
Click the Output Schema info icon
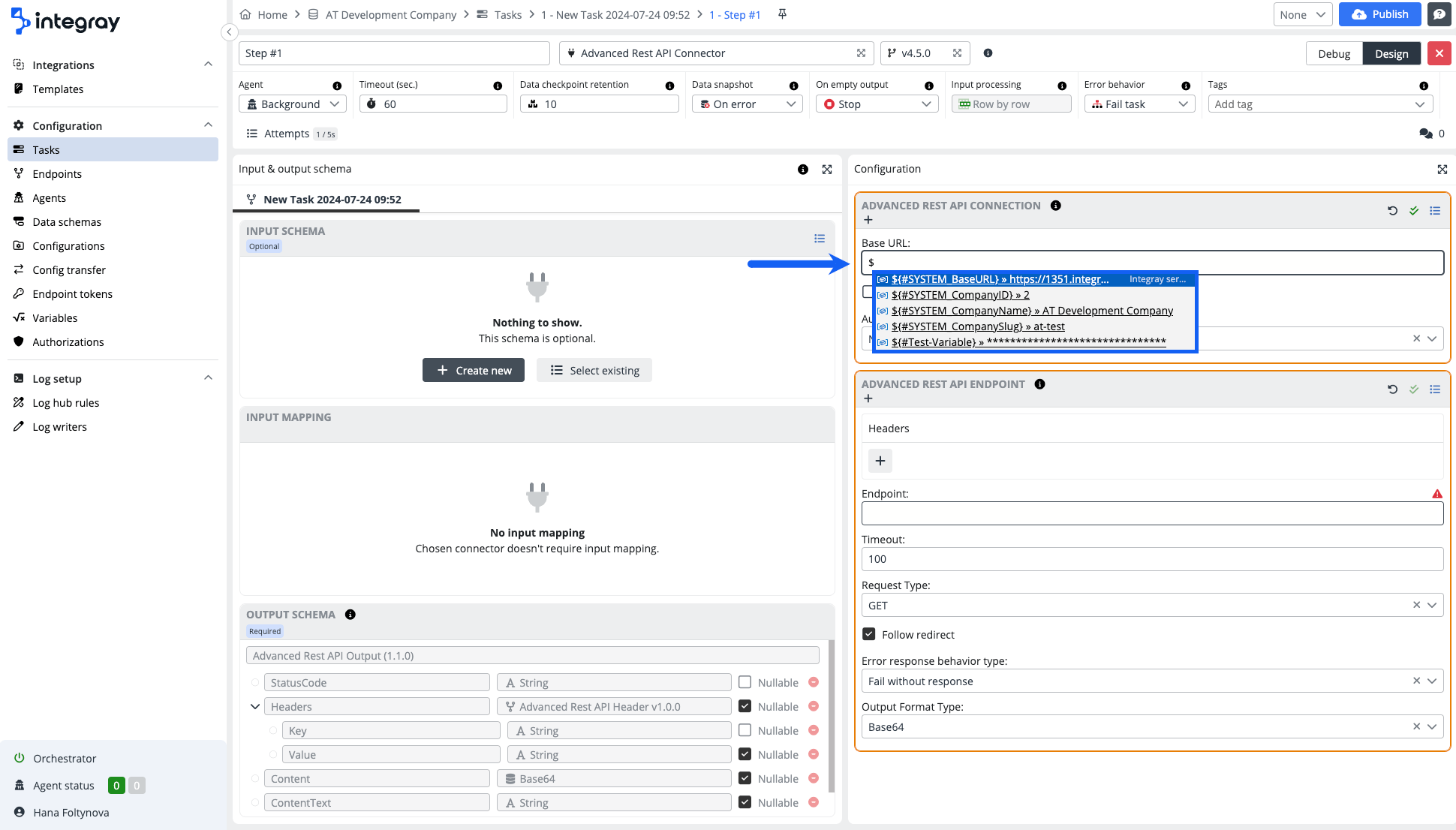pyautogui.click(x=350, y=615)
